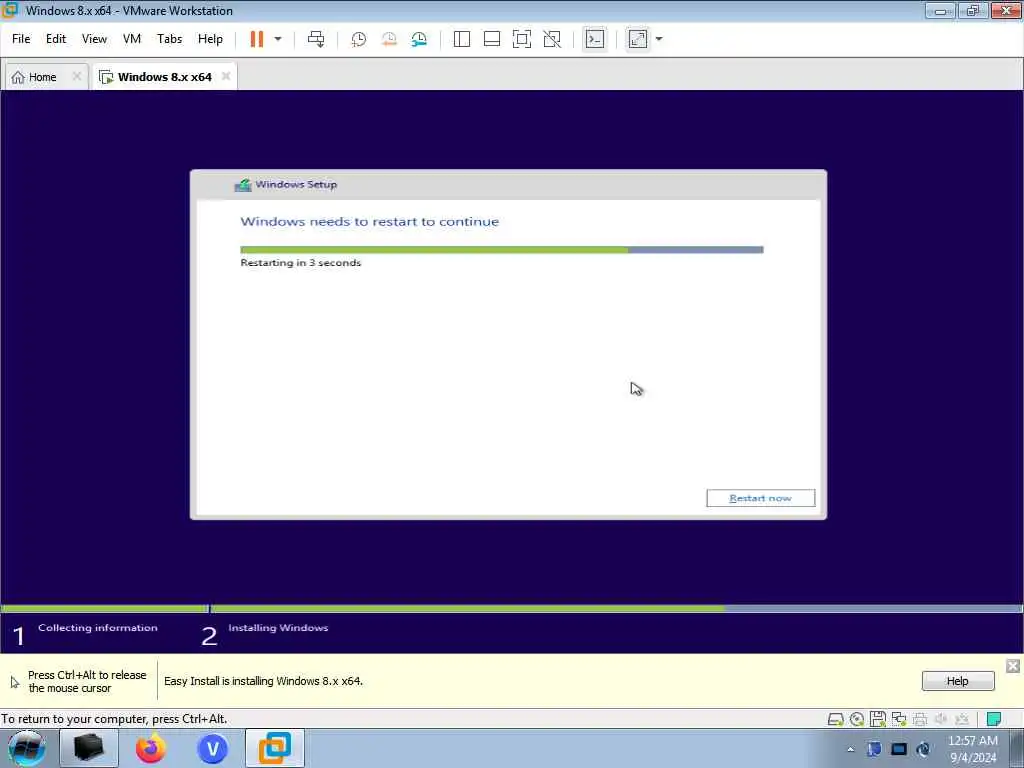Click the 'Installing Windows' step label
Image resolution: width=1024 pixels, height=768 pixels.
[278, 628]
